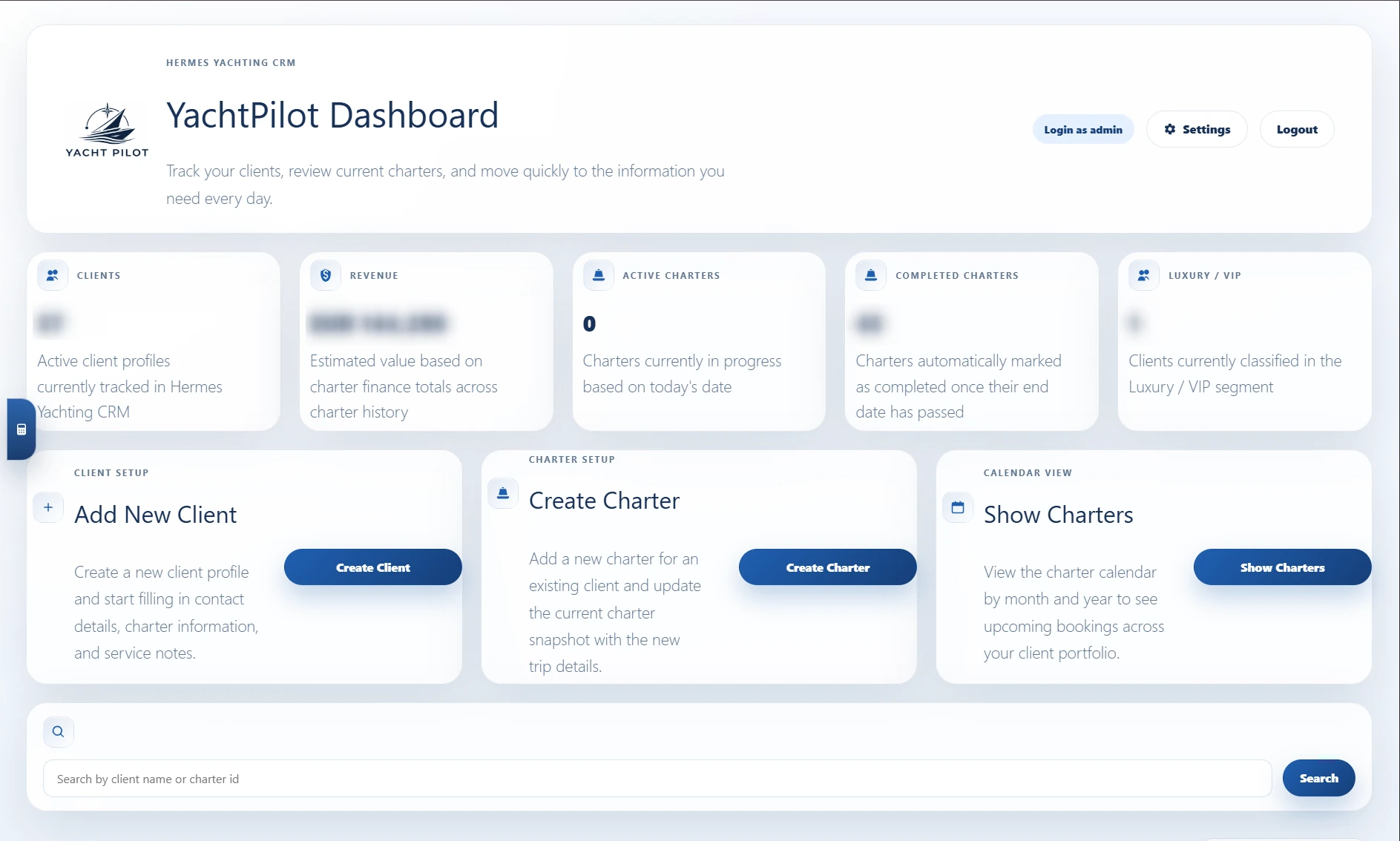Click the Revenue card shield dollar icon
This screenshot has height=841, width=1400.
coord(326,275)
